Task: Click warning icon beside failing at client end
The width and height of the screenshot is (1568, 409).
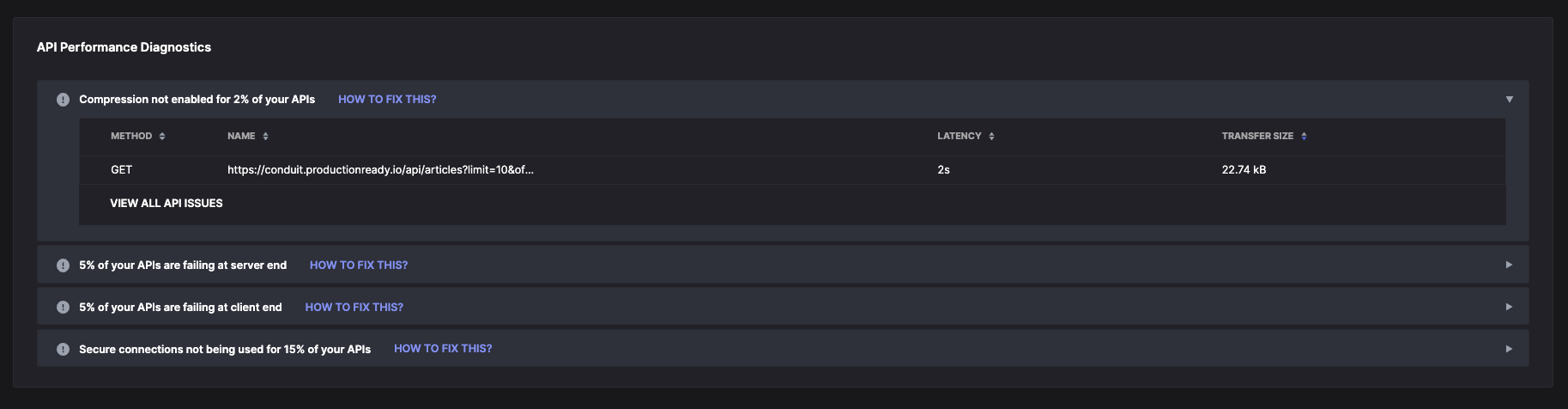Action: point(63,307)
